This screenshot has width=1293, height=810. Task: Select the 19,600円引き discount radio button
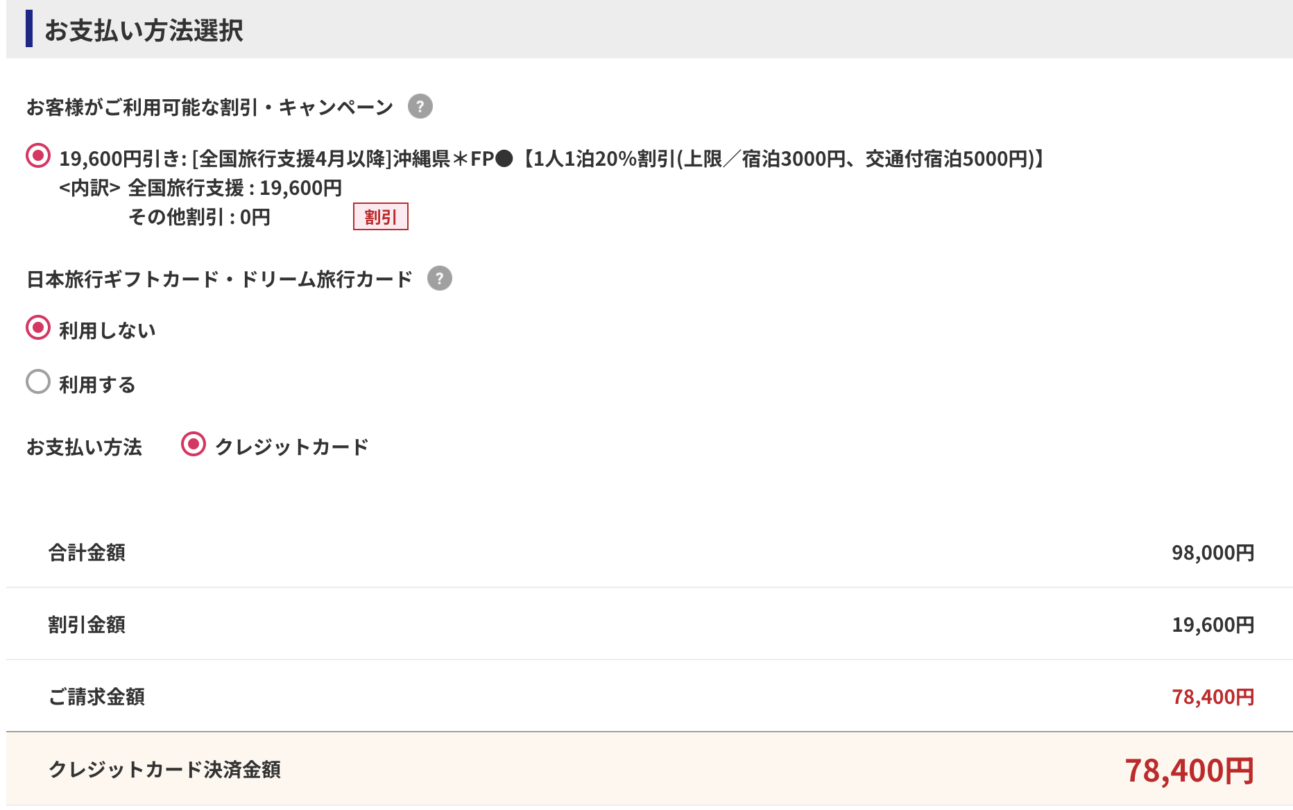click(38, 156)
